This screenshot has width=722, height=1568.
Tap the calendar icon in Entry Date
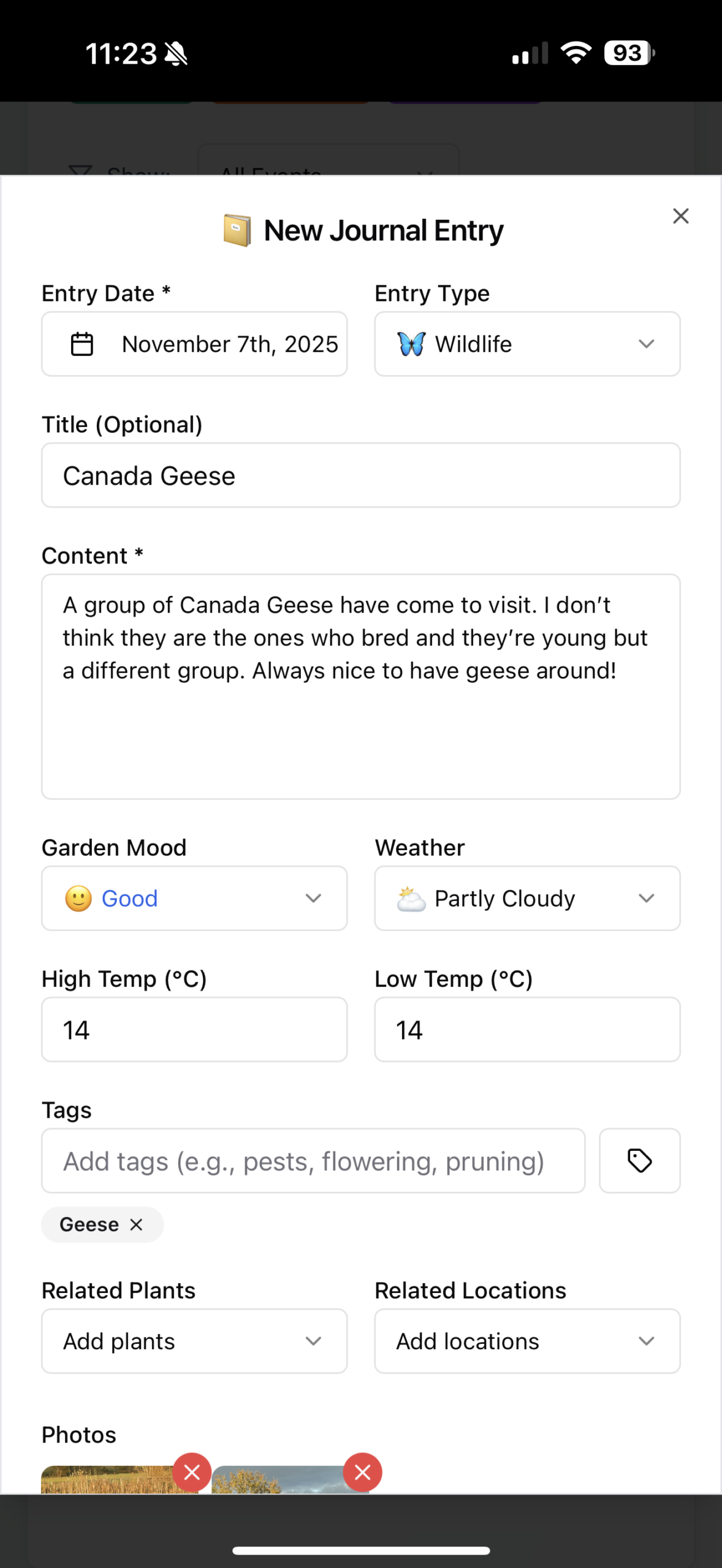(82, 344)
